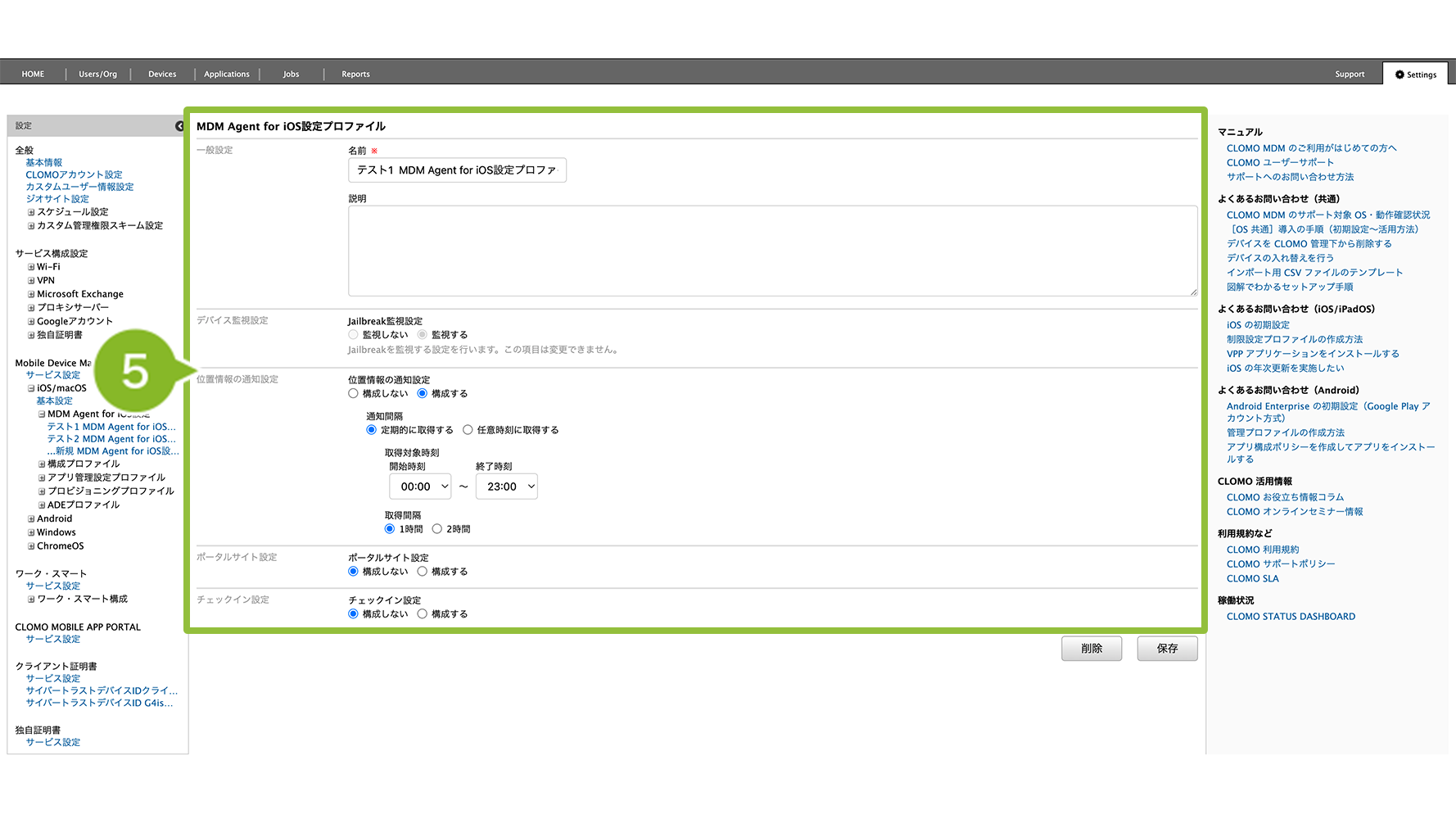Click the Settings gear icon

pos(1399,75)
